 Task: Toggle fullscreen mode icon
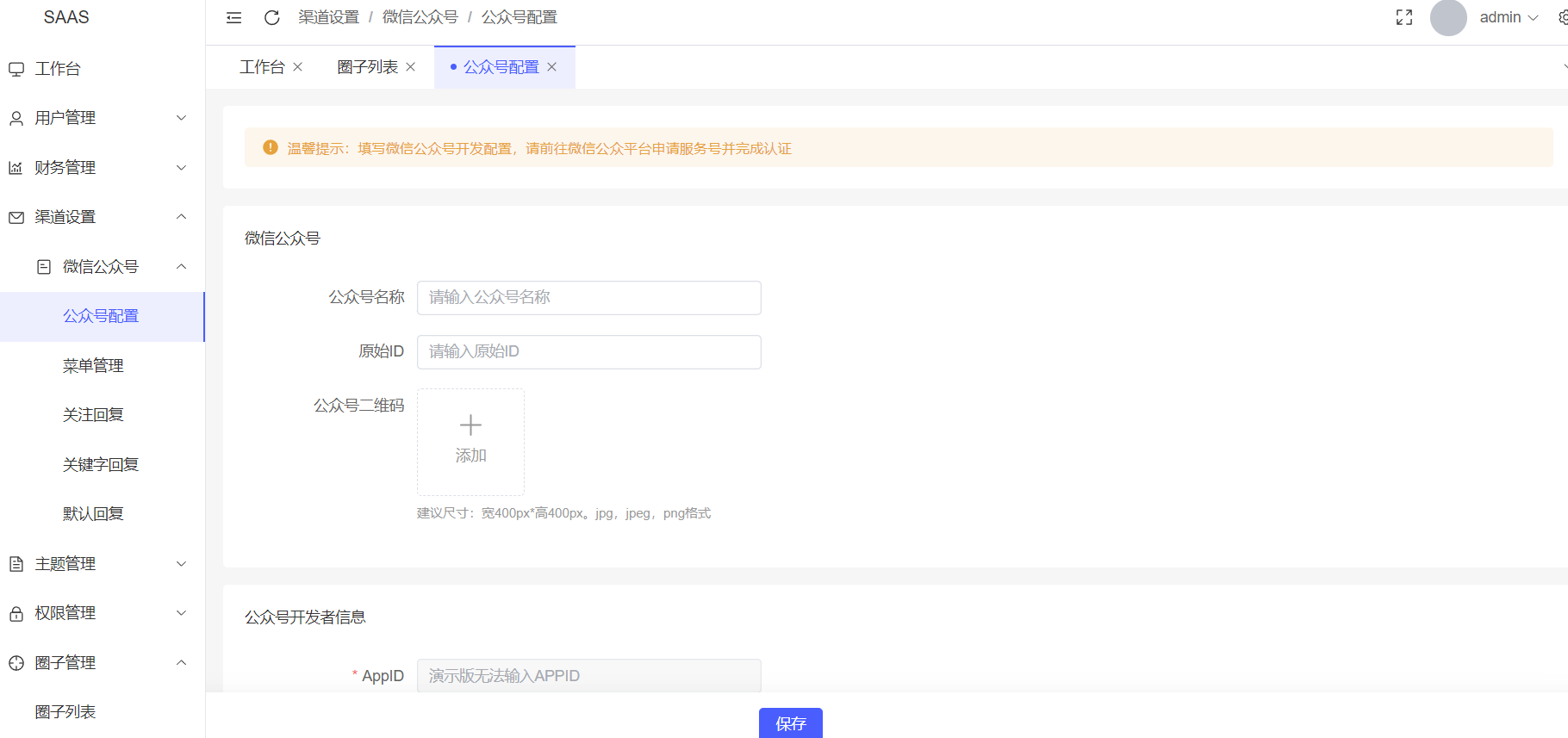point(1404,17)
